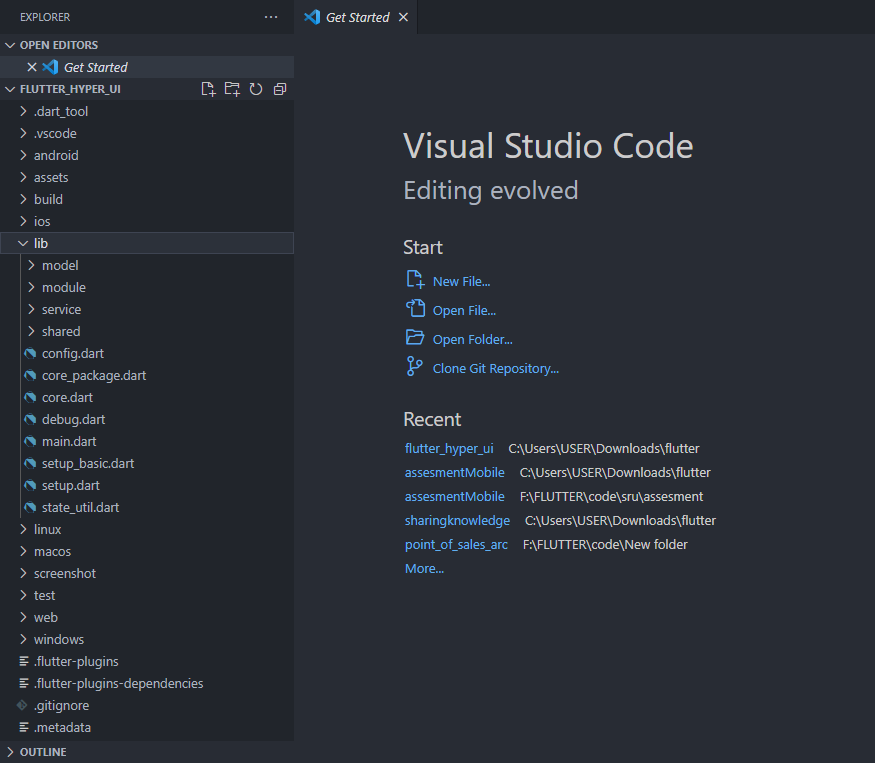Image resolution: width=875 pixels, height=763 pixels.
Task: Click the file icon beside .flutter-plugins
Action: (24, 661)
